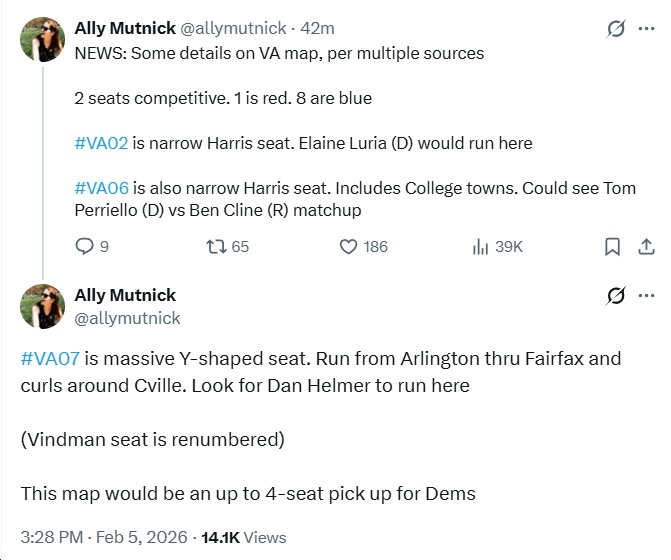671x560 pixels.
Task: Click Grok icon on the first tweet
Action: click(616, 29)
